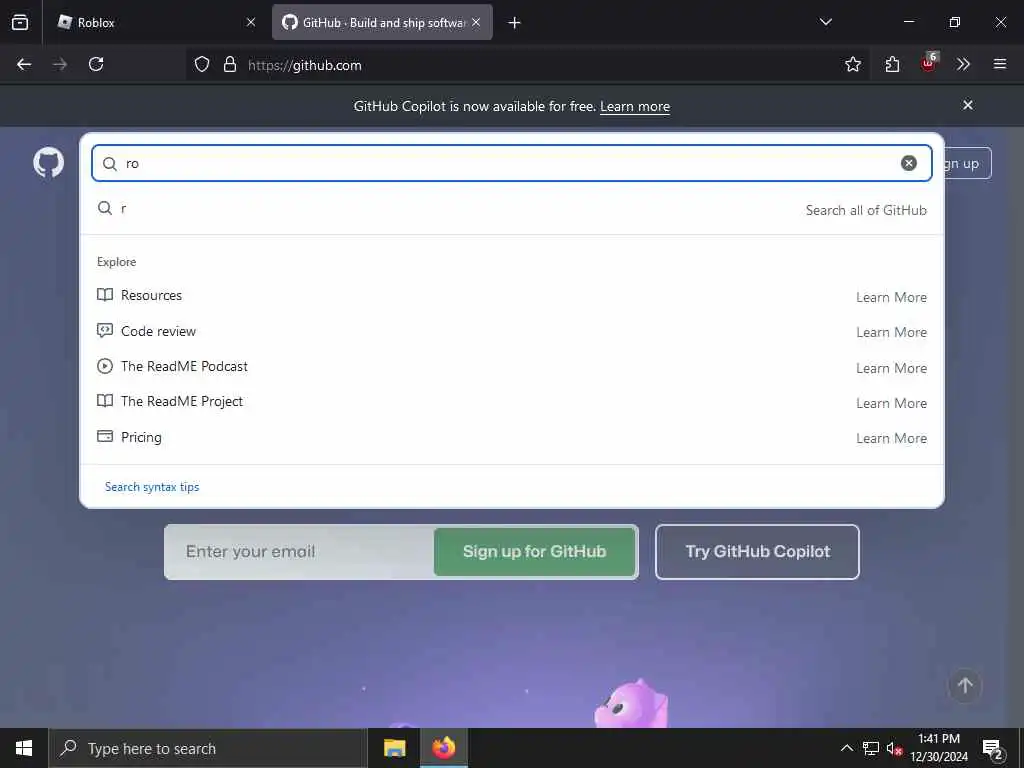Click the Code review icon
The height and width of the screenshot is (768, 1024).
104,330
